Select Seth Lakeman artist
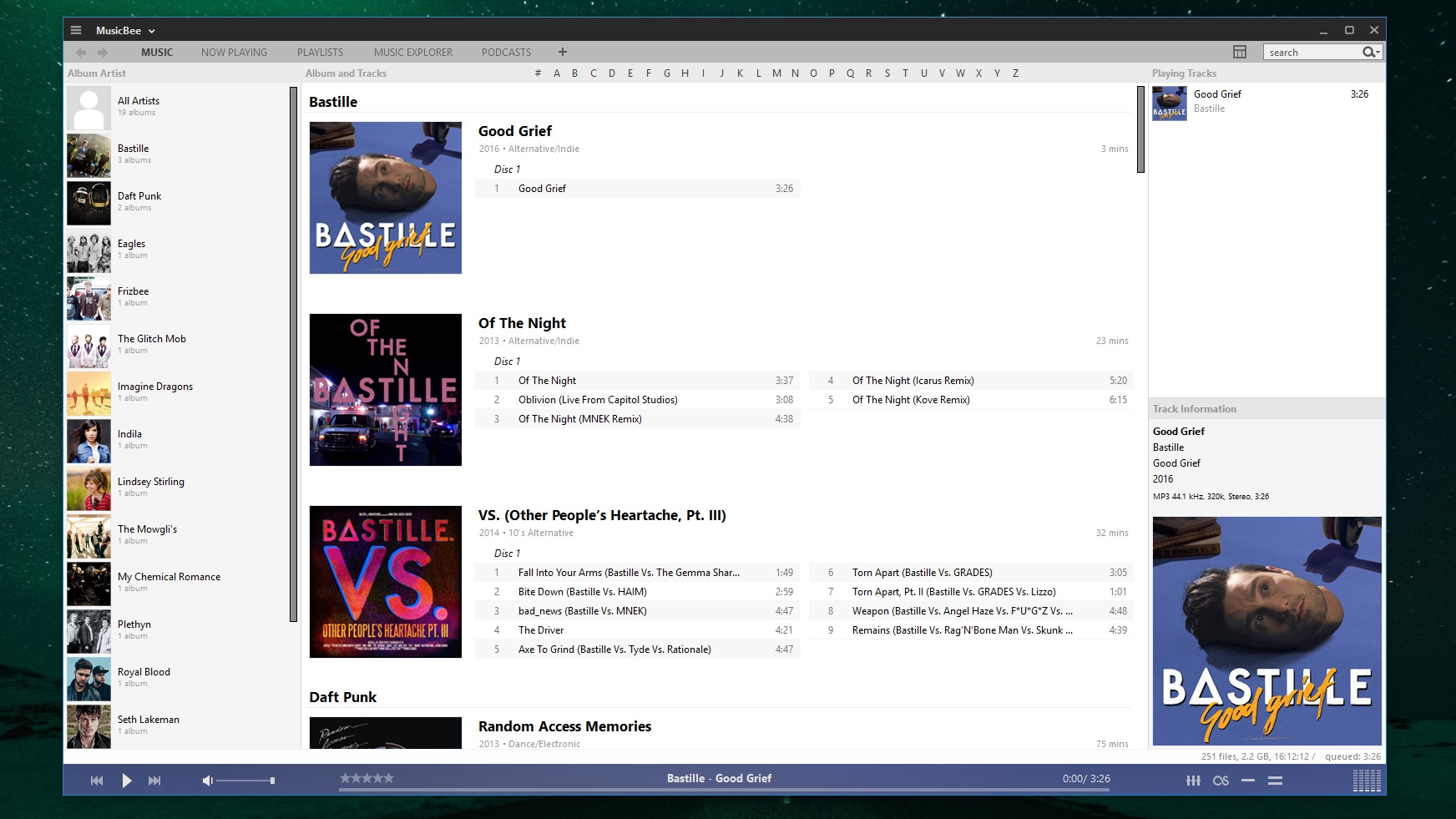The width and height of the screenshot is (1456, 819). (x=177, y=725)
